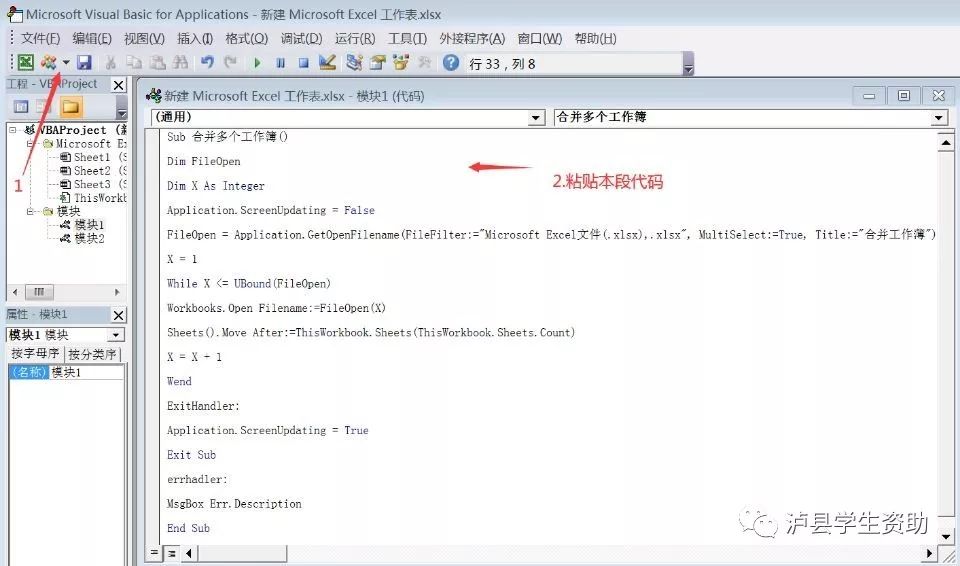Click the Insert module toolbar icon
Viewport: 960px width, 566px height.
point(48,62)
